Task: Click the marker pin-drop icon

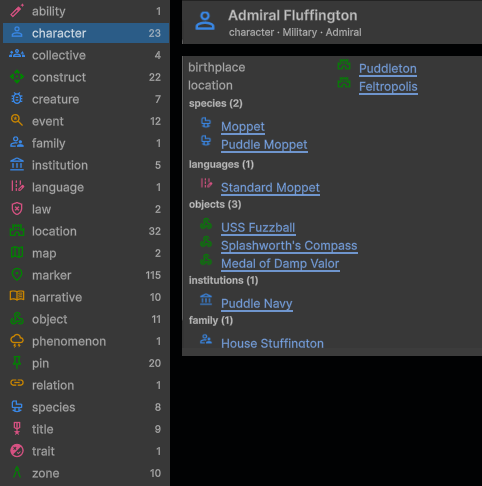Action: pyautogui.click(x=17, y=275)
